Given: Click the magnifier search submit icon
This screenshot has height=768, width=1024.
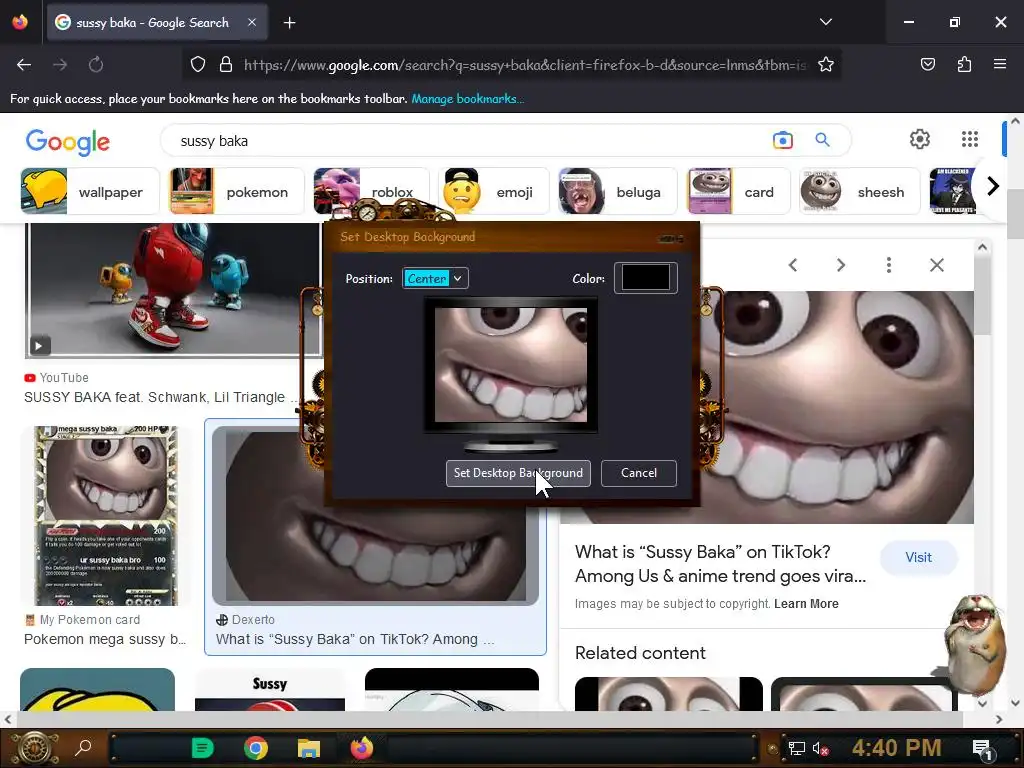Looking at the screenshot, I should 822,140.
